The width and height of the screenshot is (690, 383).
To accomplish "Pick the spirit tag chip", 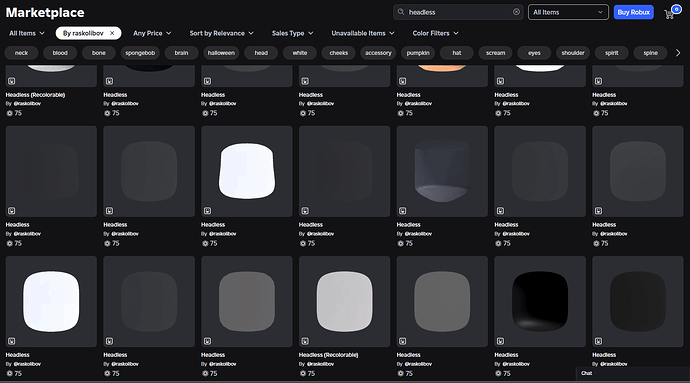I will (612, 53).
